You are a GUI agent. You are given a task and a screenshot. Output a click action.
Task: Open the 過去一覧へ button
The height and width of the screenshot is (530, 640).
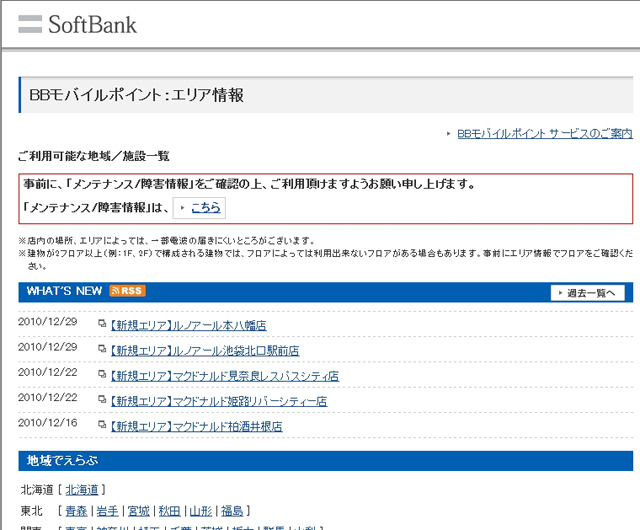pos(587,293)
